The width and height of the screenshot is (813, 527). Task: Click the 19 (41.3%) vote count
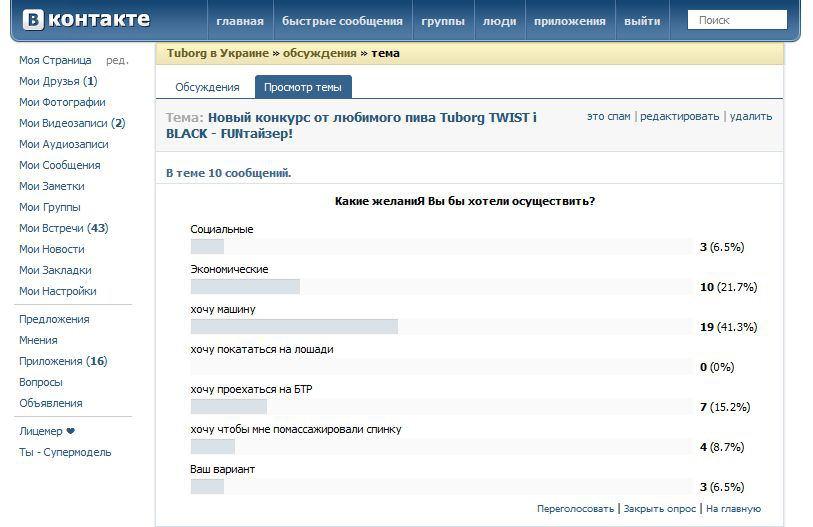pyautogui.click(x=728, y=327)
